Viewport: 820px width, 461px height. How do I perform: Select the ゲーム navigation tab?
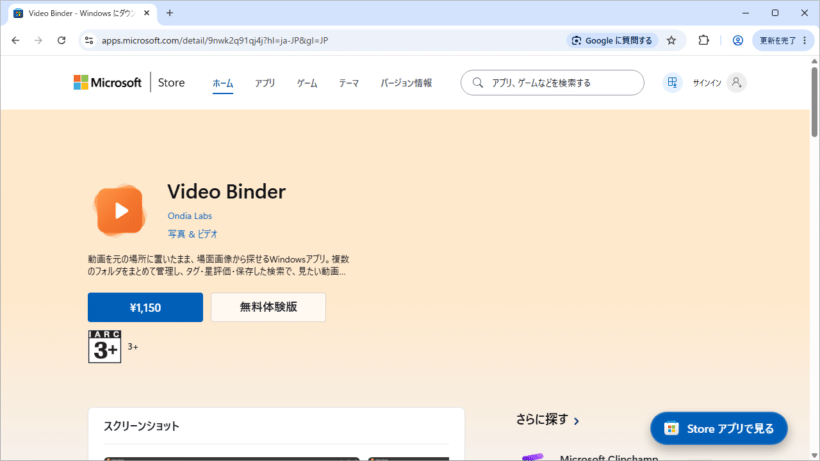point(307,83)
